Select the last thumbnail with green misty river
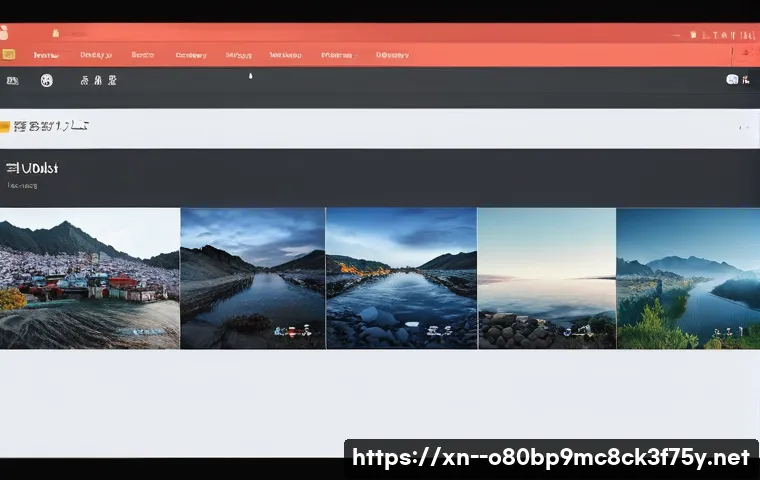 point(688,278)
